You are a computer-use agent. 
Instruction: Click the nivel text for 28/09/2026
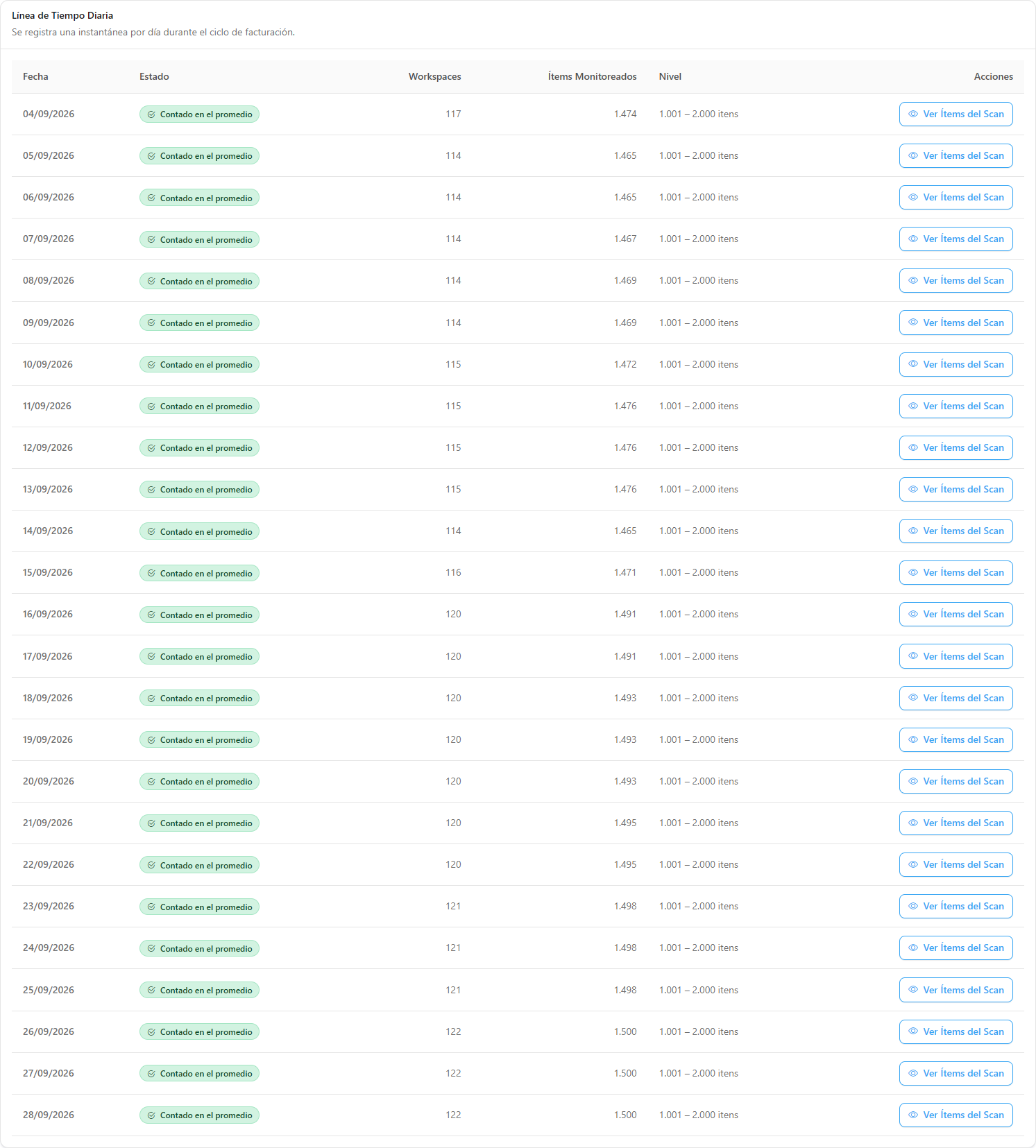699,1115
